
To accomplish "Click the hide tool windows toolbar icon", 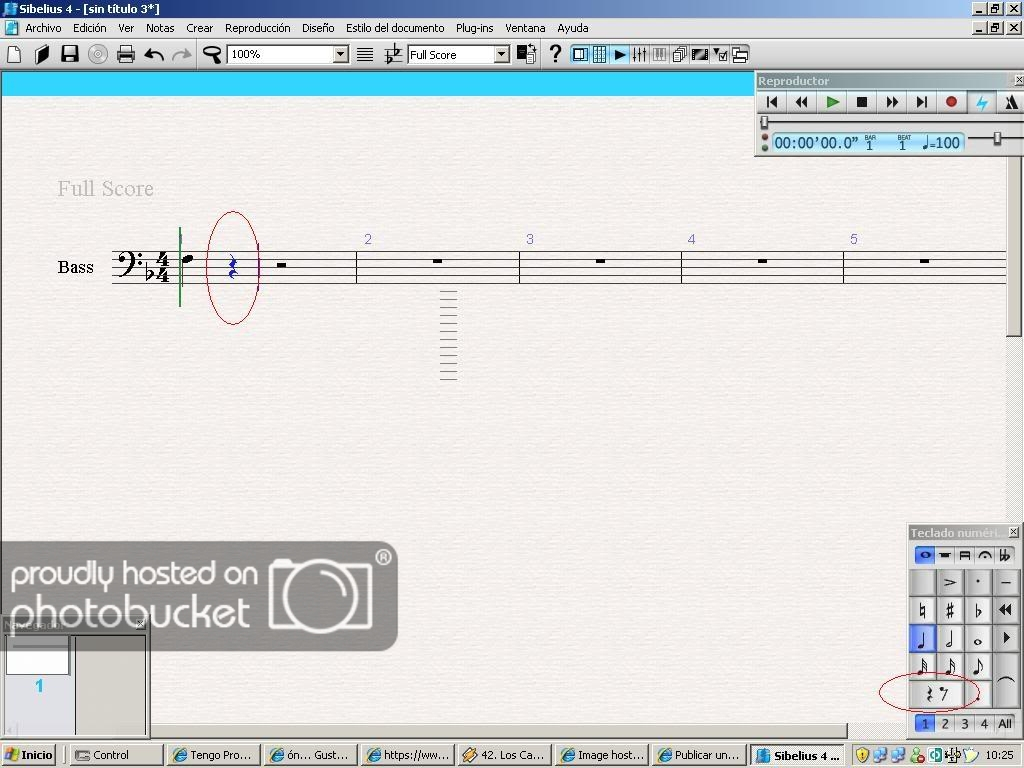I will click(739, 54).
